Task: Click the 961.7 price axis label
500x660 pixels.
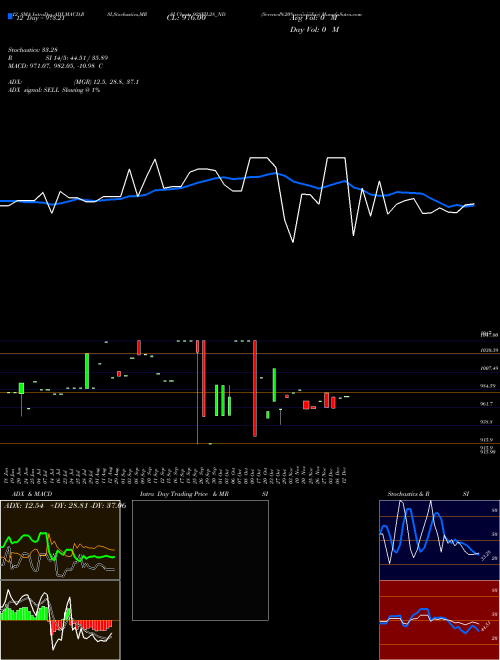Action: (x=488, y=404)
